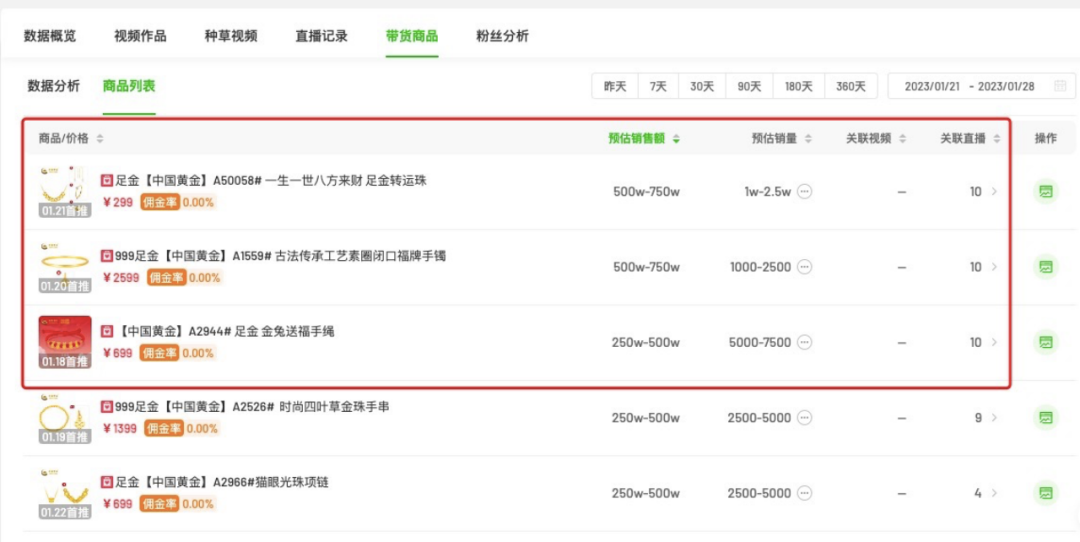The image size is (1080, 542).
Task: Expand related livestreams for 猫眼光珠项链 row chevron
Action: pyautogui.click(x=994, y=493)
